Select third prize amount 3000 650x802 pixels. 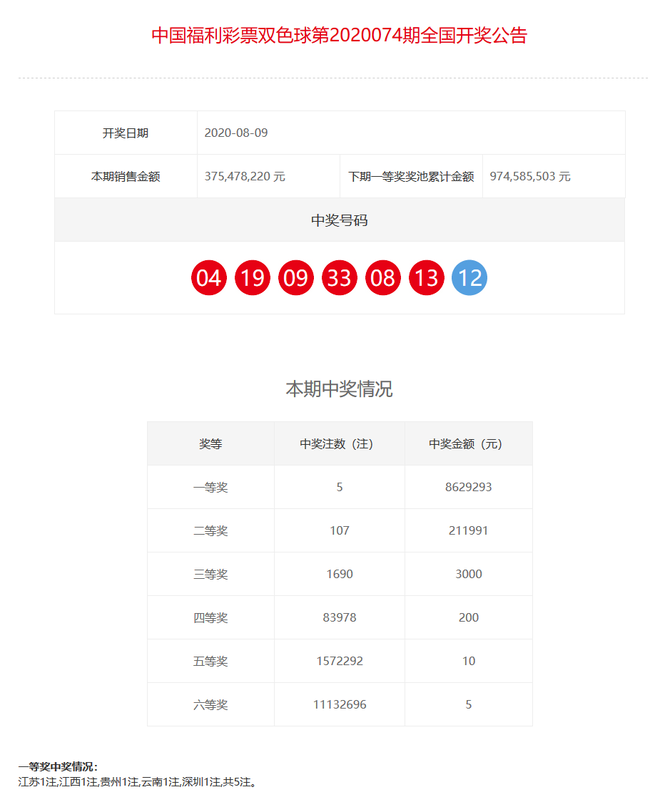pos(468,574)
